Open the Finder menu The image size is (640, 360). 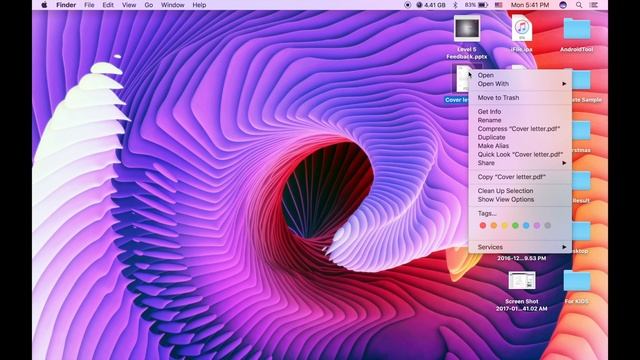[x=66, y=5]
